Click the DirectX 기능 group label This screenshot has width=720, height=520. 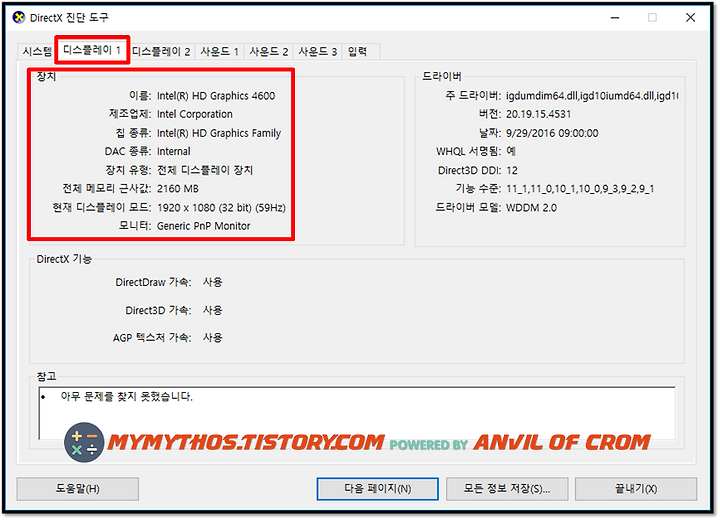64,259
